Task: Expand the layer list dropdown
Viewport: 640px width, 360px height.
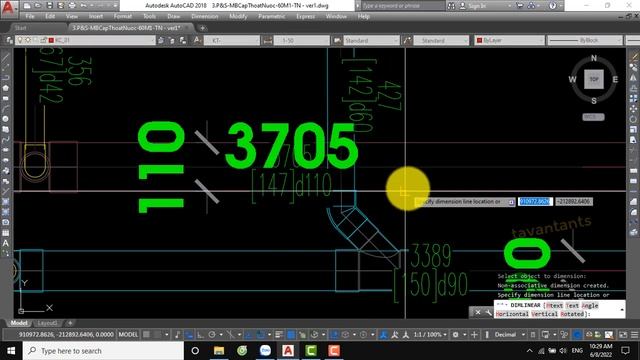Action: [x=153, y=40]
